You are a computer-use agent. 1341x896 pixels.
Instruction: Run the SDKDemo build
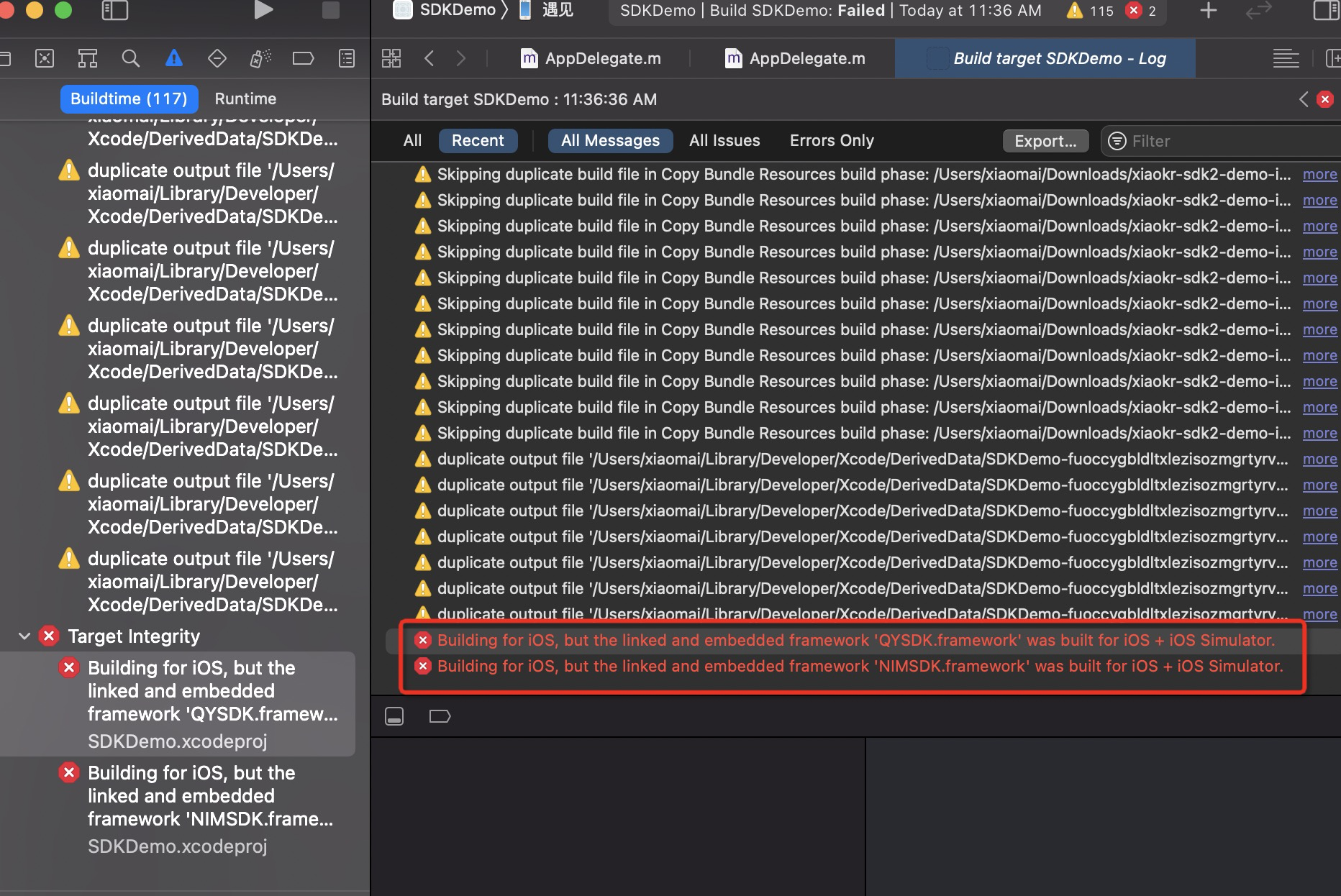click(x=263, y=10)
